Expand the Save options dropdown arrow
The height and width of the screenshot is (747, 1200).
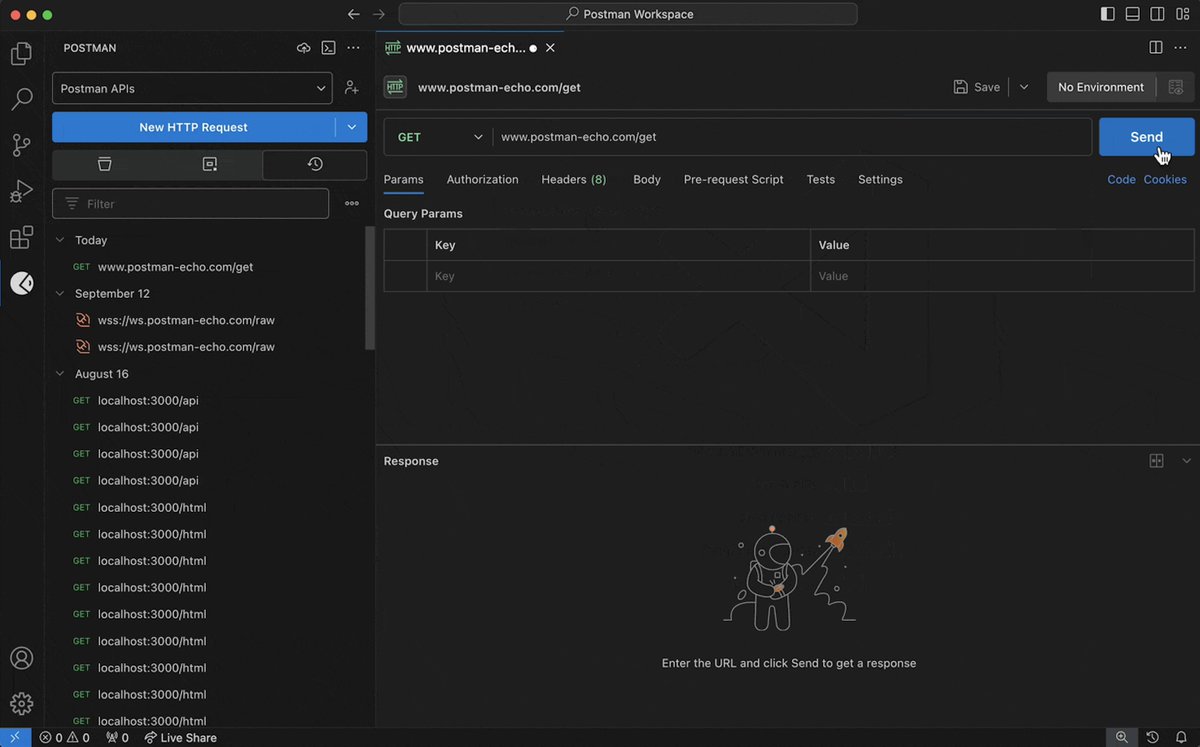[1023, 87]
